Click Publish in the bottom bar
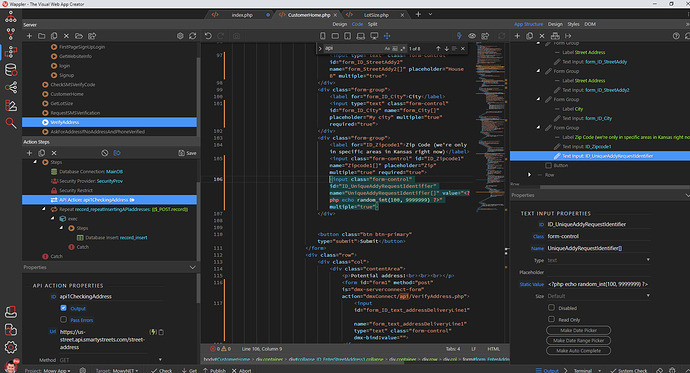Image resolution: width=690 pixels, height=373 pixels. pyautogui.click(x=214, y=370)
